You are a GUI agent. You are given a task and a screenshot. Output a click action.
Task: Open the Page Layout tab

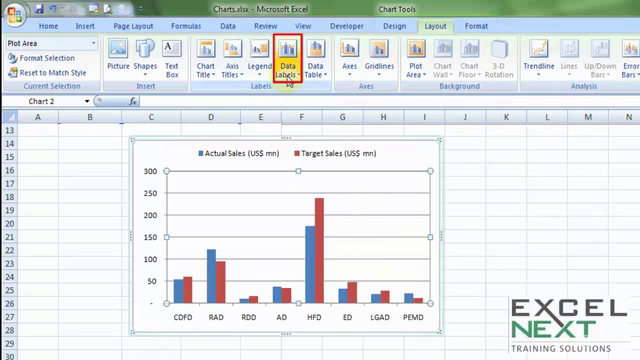point(133,26)
